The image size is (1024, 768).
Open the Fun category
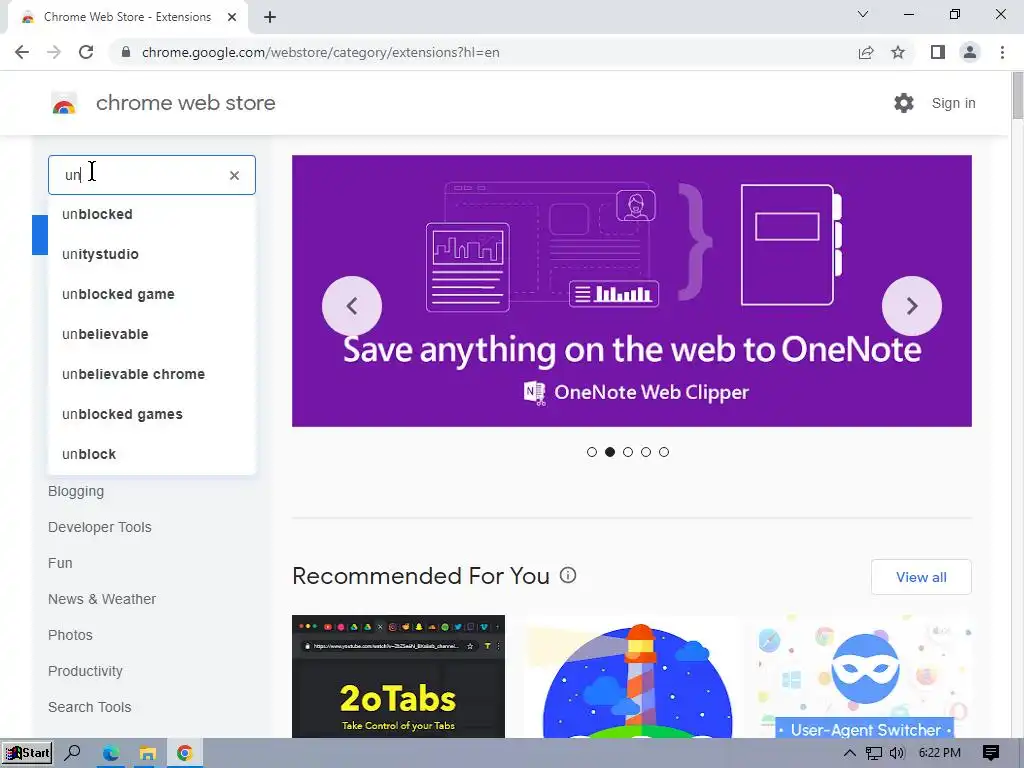point(60,563)
